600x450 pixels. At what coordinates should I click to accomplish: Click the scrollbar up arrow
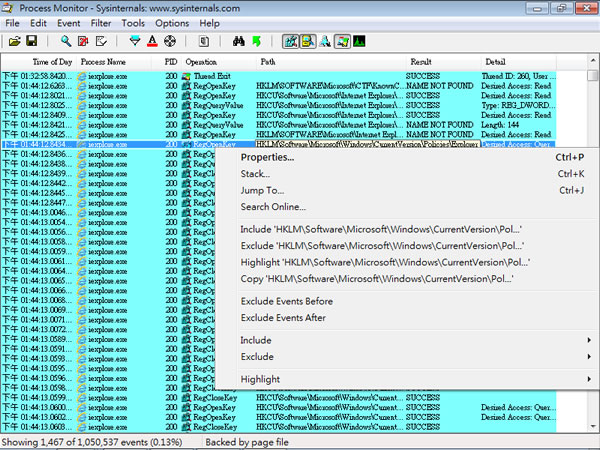click(593, 60)
